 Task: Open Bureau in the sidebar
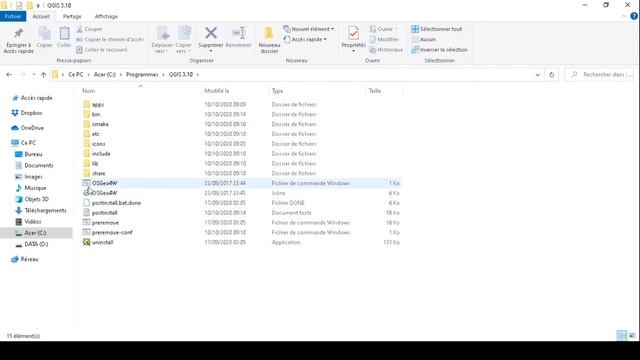tap(33, 154)
